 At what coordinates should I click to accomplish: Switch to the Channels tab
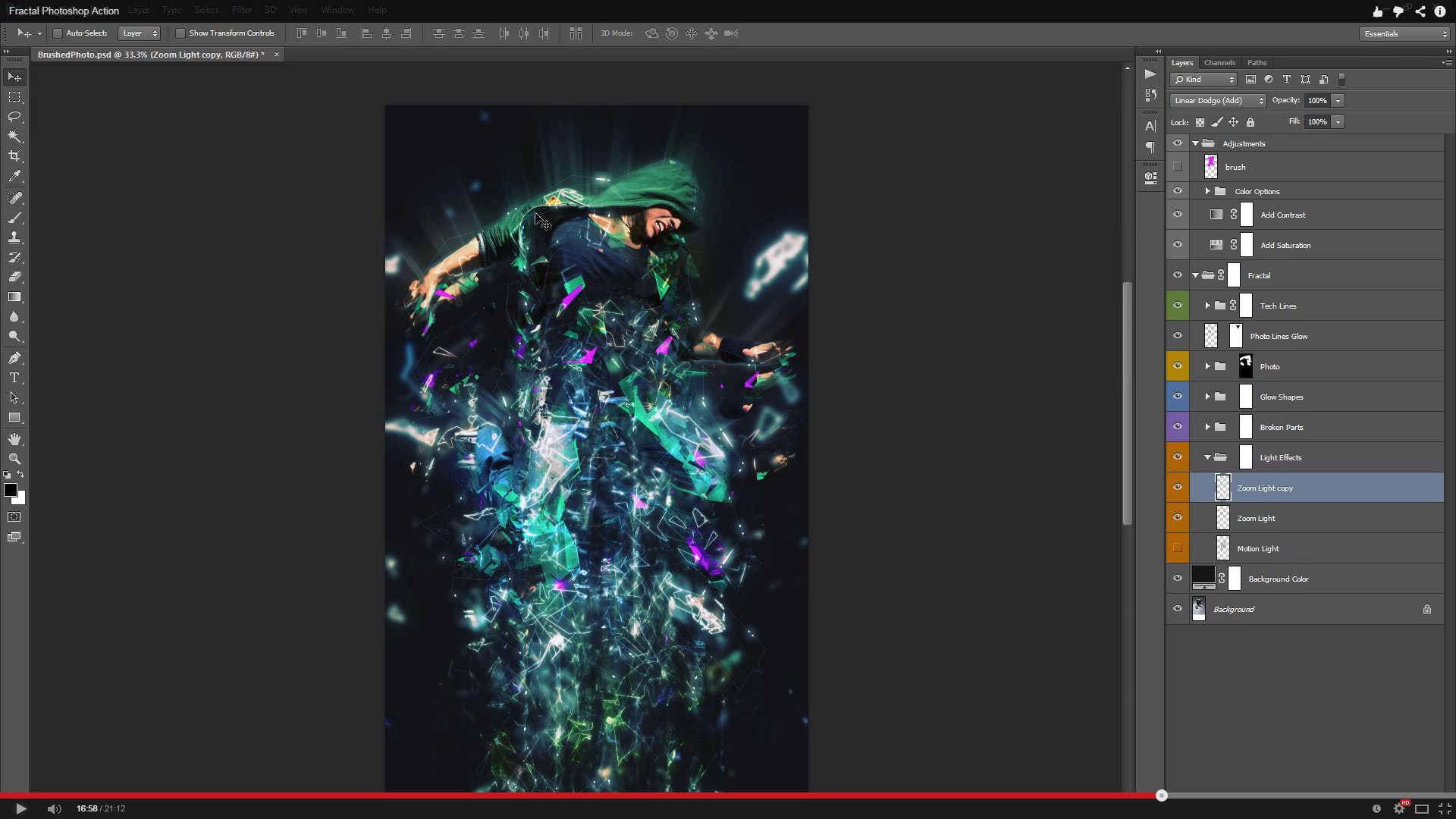coord(1219,63)
